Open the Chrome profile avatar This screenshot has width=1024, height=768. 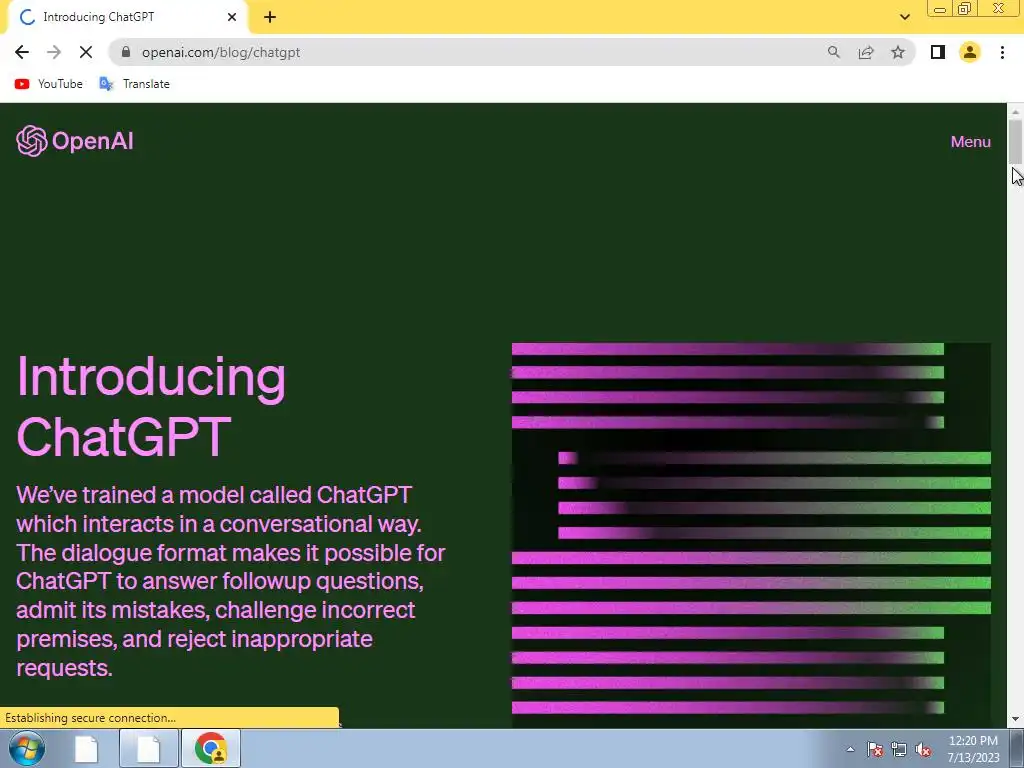pyautogui.click(x=970, y=52)
